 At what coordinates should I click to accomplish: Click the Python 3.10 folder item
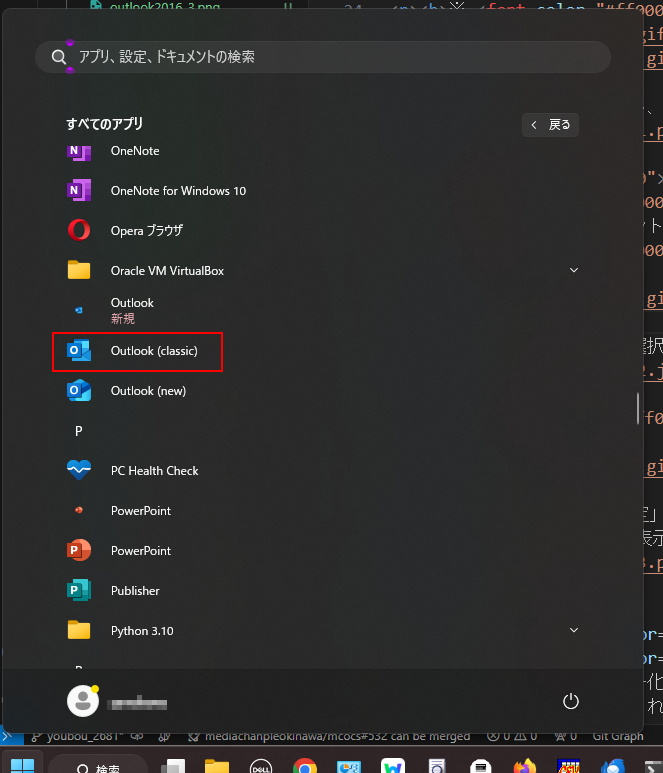pyautogui.click(x=142, y=631)
